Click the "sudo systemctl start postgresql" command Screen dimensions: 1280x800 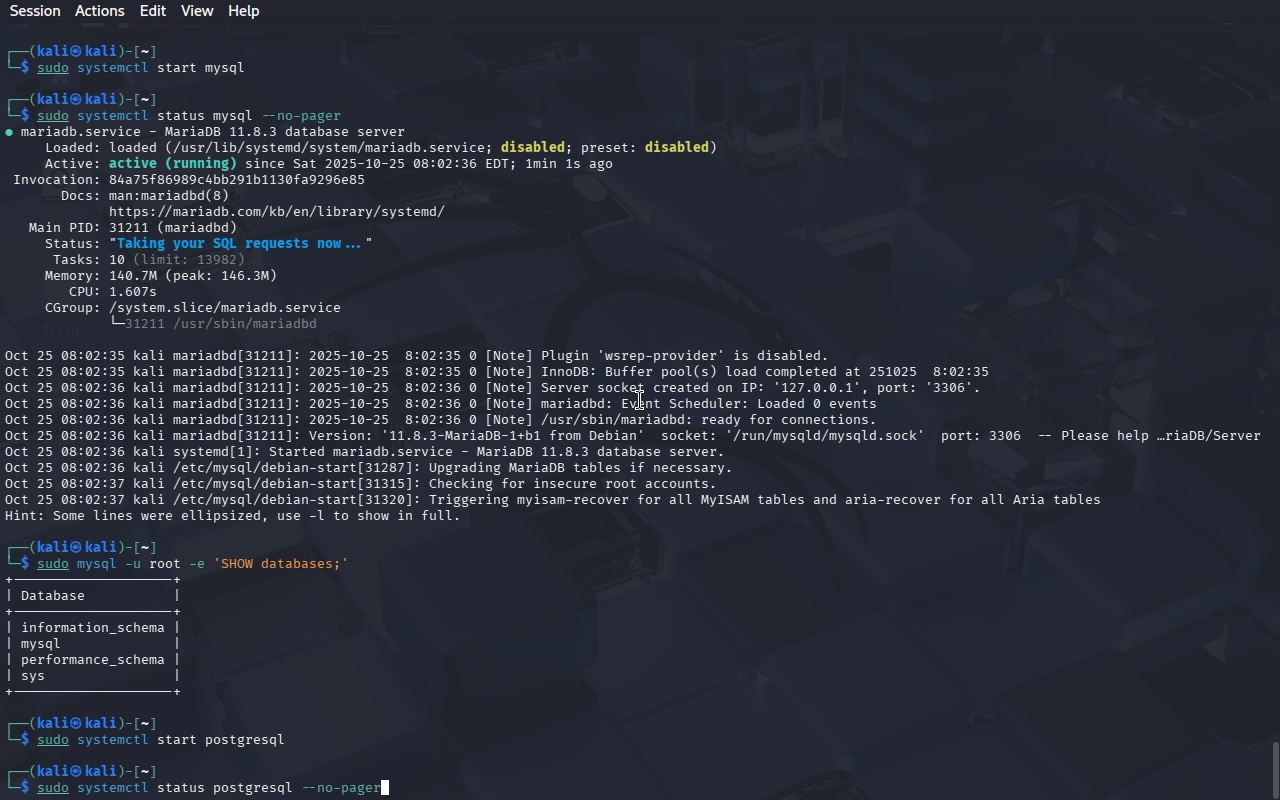160,740
